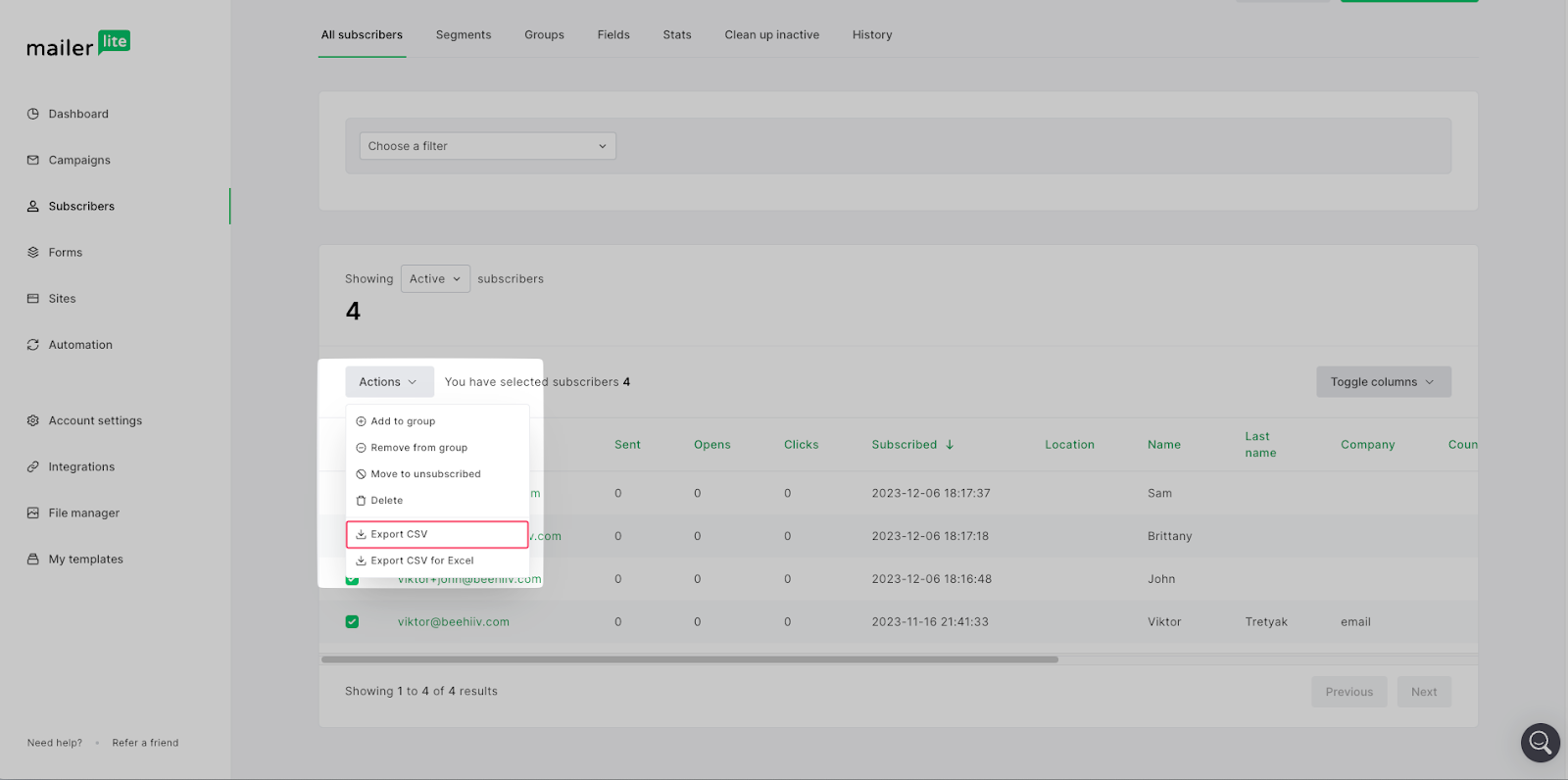Click the horizontal table scrollbar

tap(689, 659)
